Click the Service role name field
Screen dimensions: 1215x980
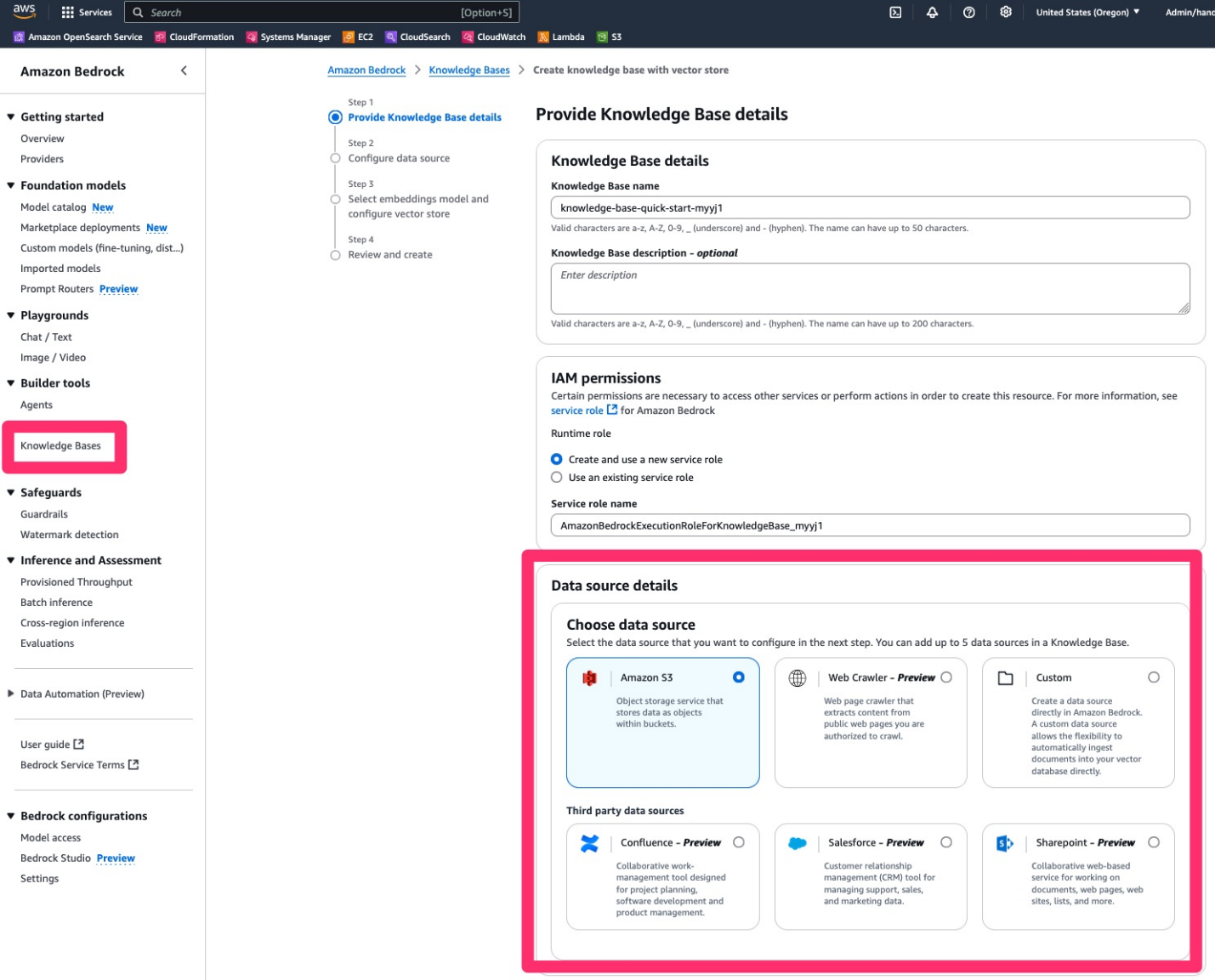pos(870,525)
